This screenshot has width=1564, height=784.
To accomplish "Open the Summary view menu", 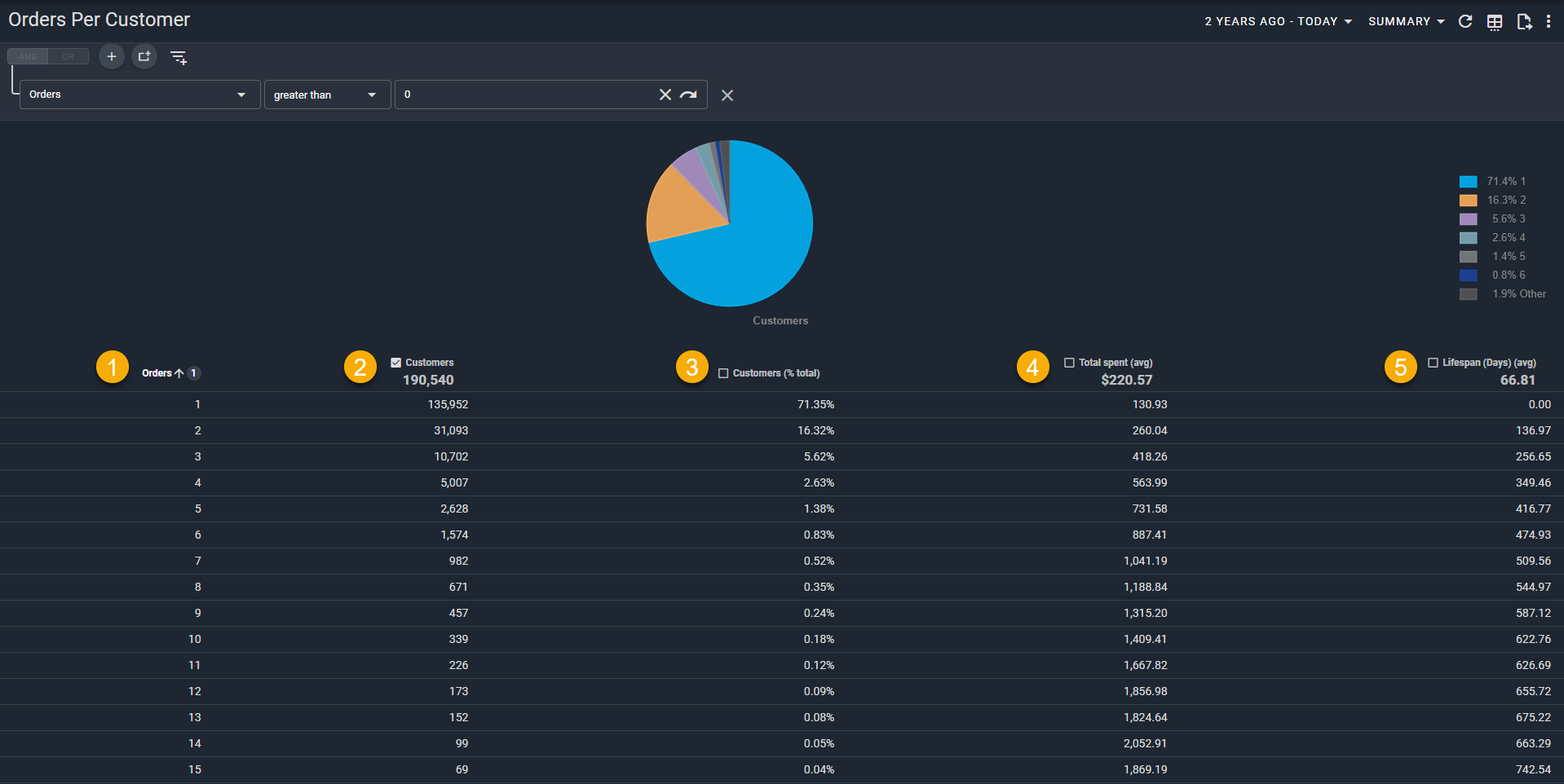I will [1406, 21].
